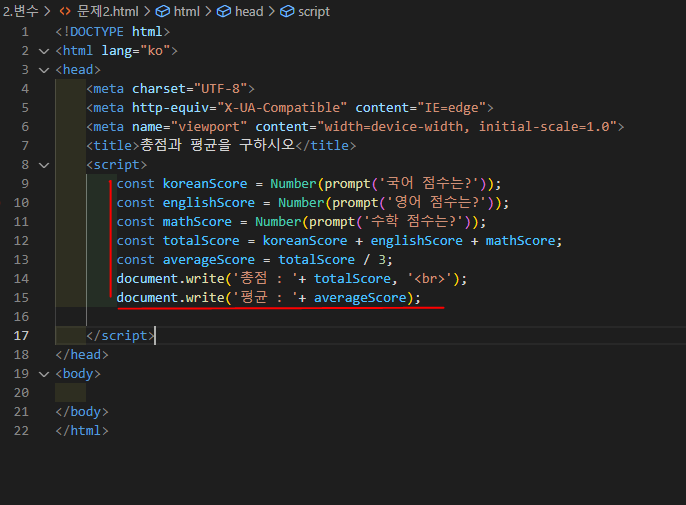This screenshot has height=505, width=686.
Task: Open the '문제2.html' breadcrumb item
Action: tap(108, 11)
